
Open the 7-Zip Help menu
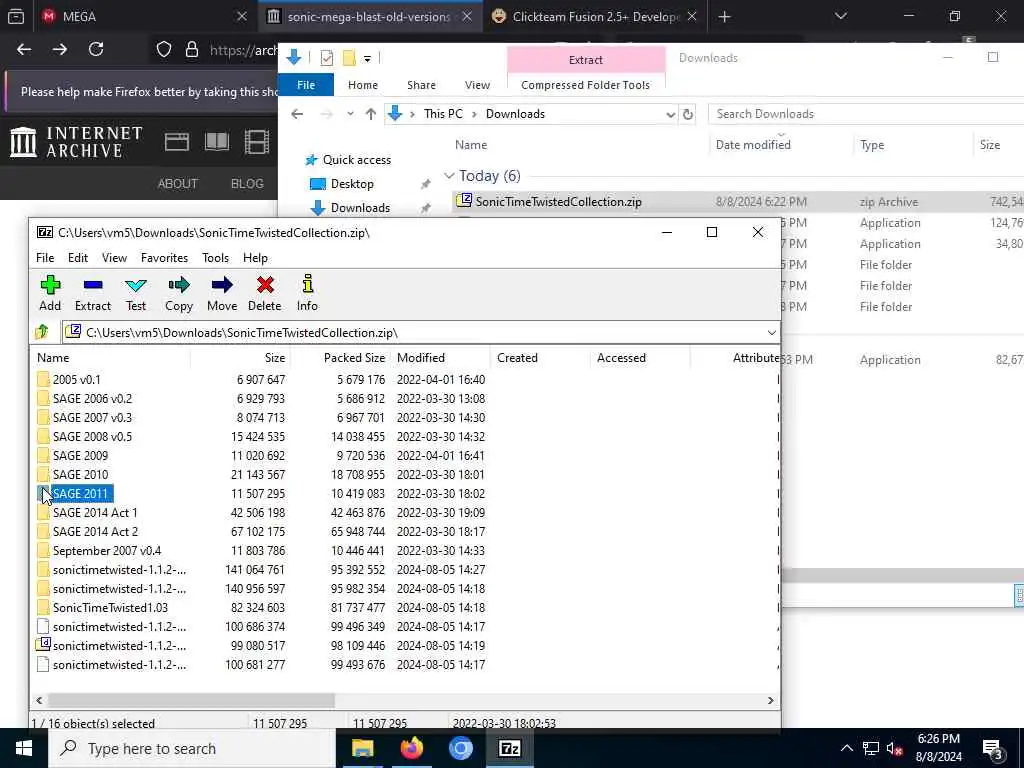255,258
